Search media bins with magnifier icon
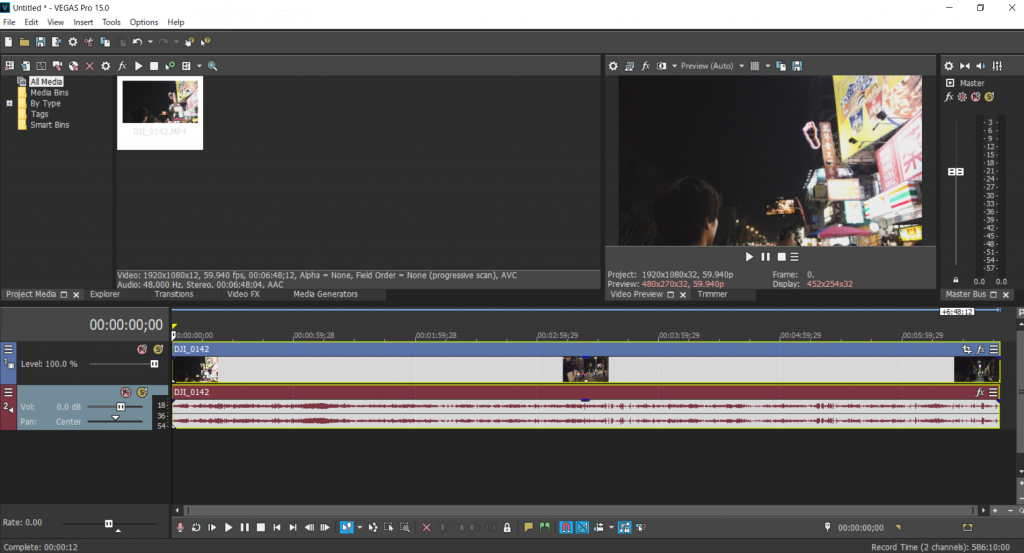 pos(212,66)
